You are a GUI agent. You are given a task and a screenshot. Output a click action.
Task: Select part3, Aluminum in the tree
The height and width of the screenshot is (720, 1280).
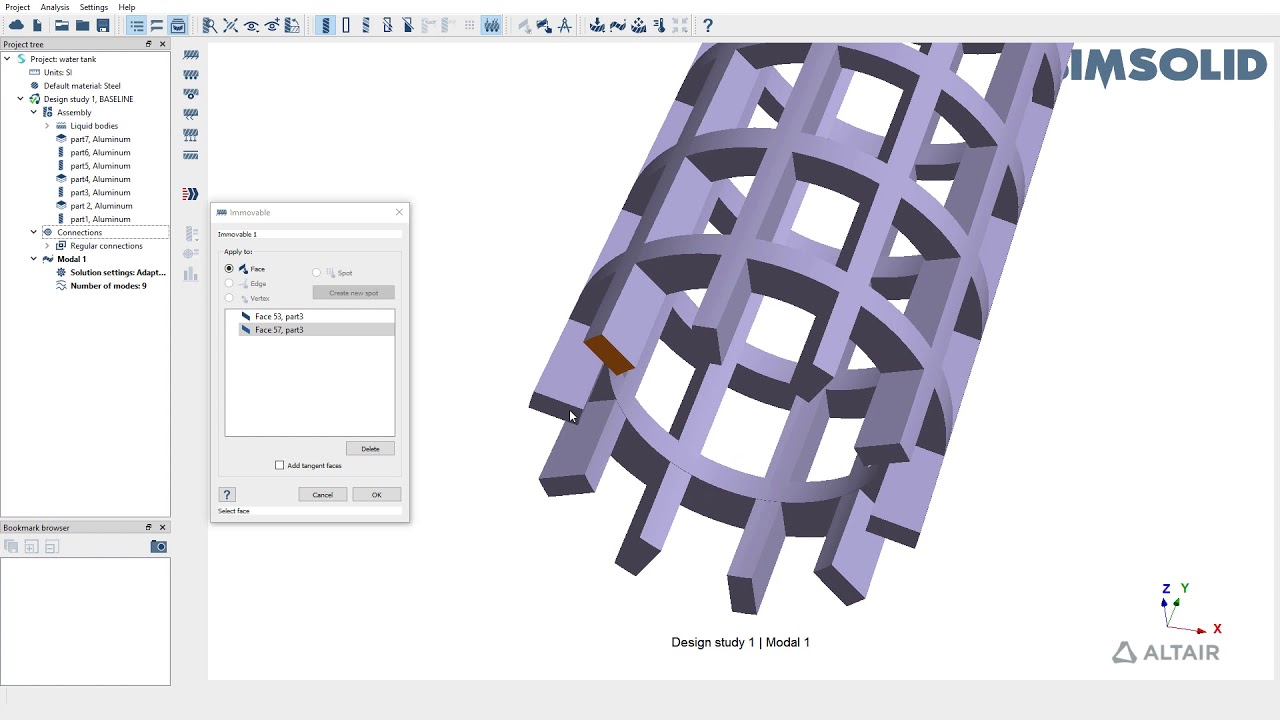click(100, 192)
